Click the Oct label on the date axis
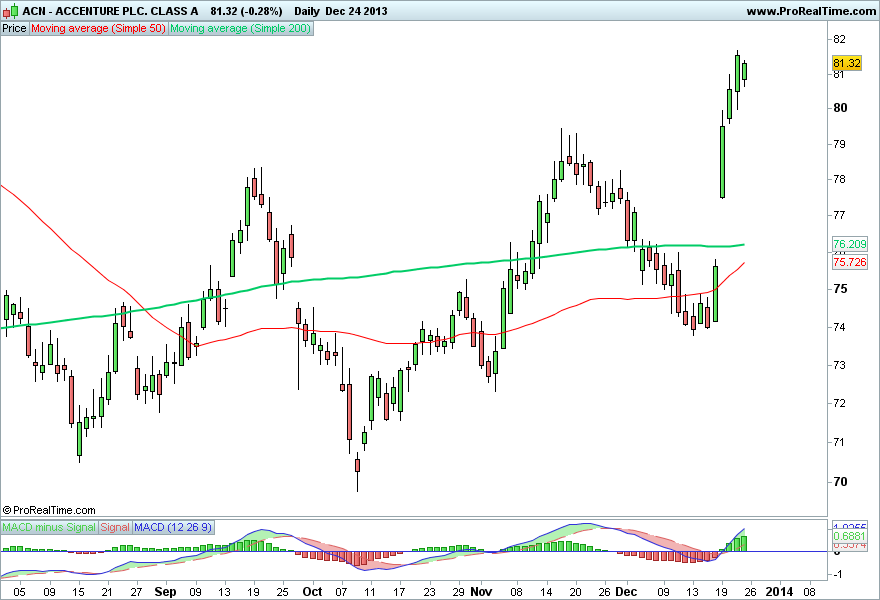The image size is (880, 600). click(312, 592)
